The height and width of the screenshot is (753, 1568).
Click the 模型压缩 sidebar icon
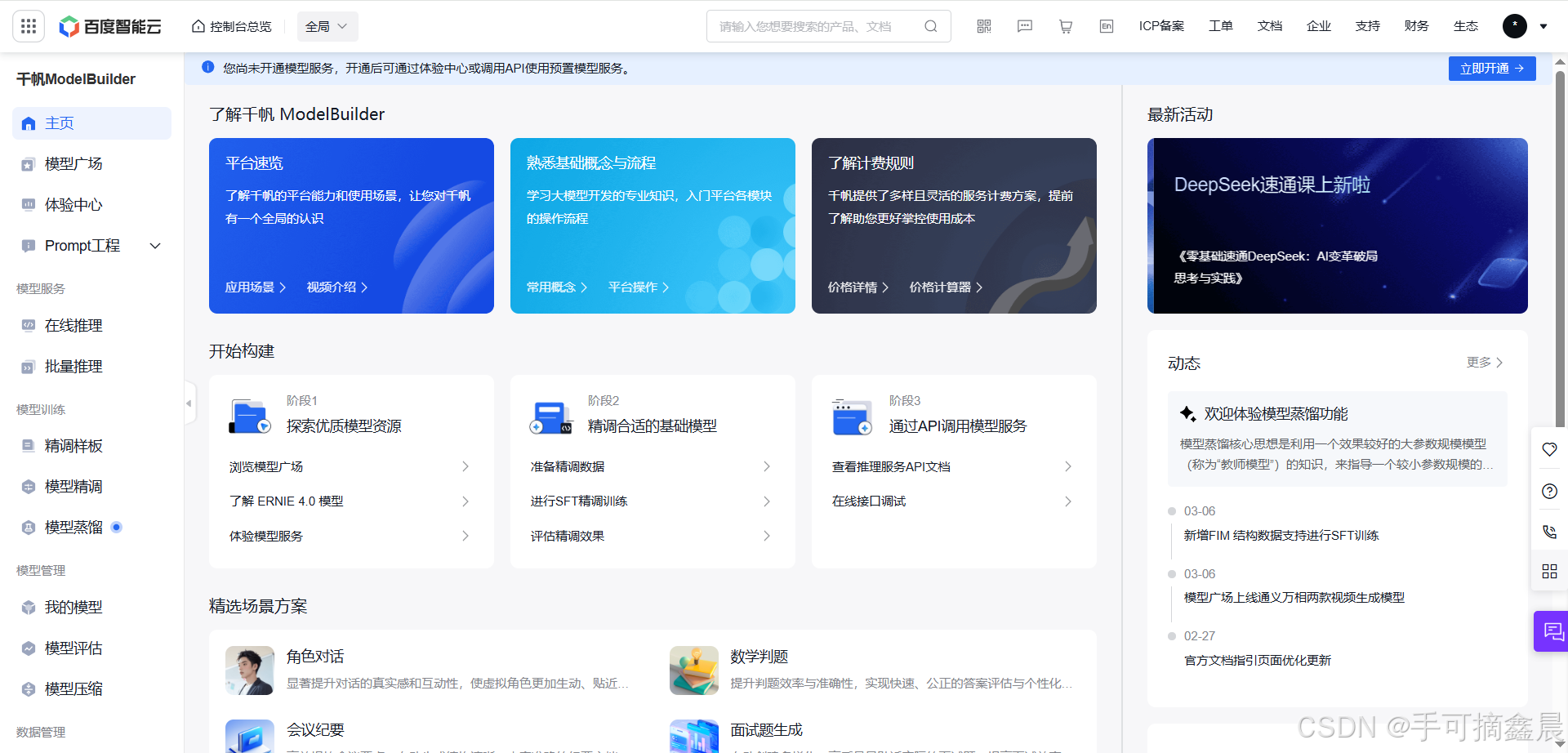29,689
